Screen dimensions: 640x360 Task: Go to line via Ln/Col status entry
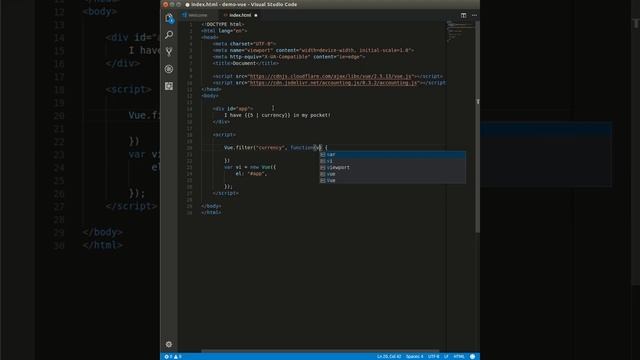(389, 357)
